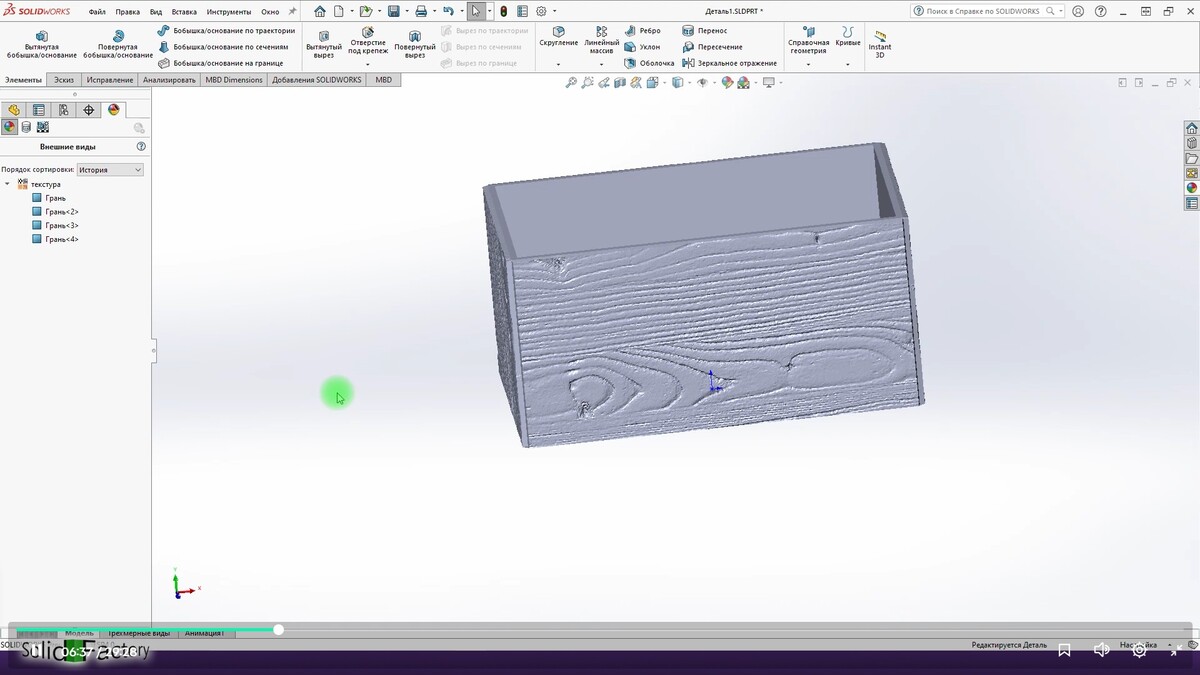Expand the Справочная геометрия dropdown arrow

pyautogui.click(x=808, y=64)
